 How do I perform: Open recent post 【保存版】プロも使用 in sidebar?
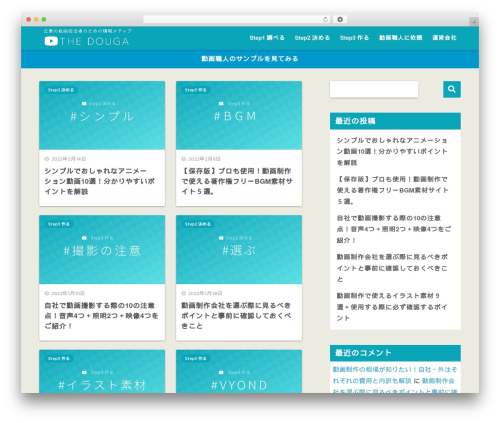pyautogui.click(x=393, y=190)
